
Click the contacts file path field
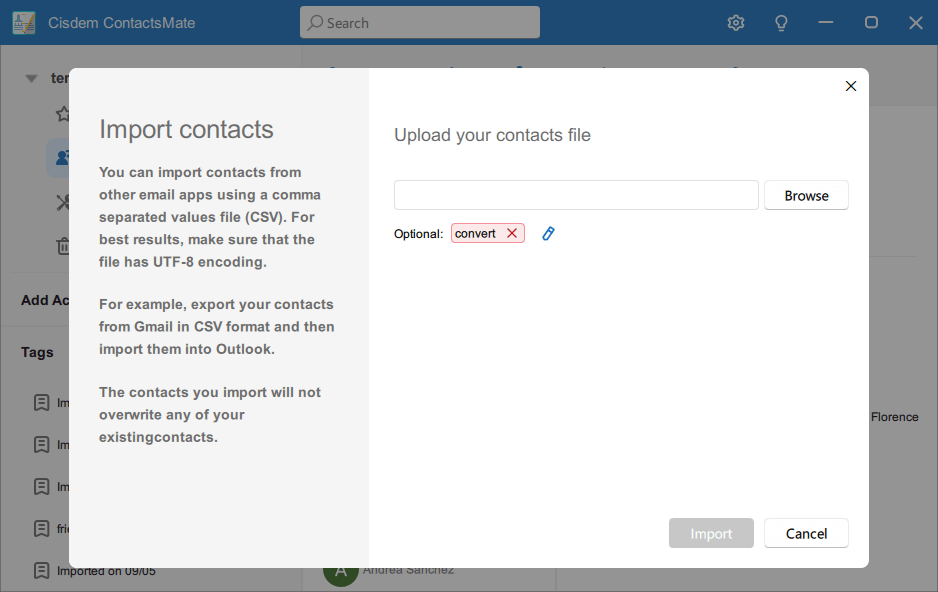(576, 195)
